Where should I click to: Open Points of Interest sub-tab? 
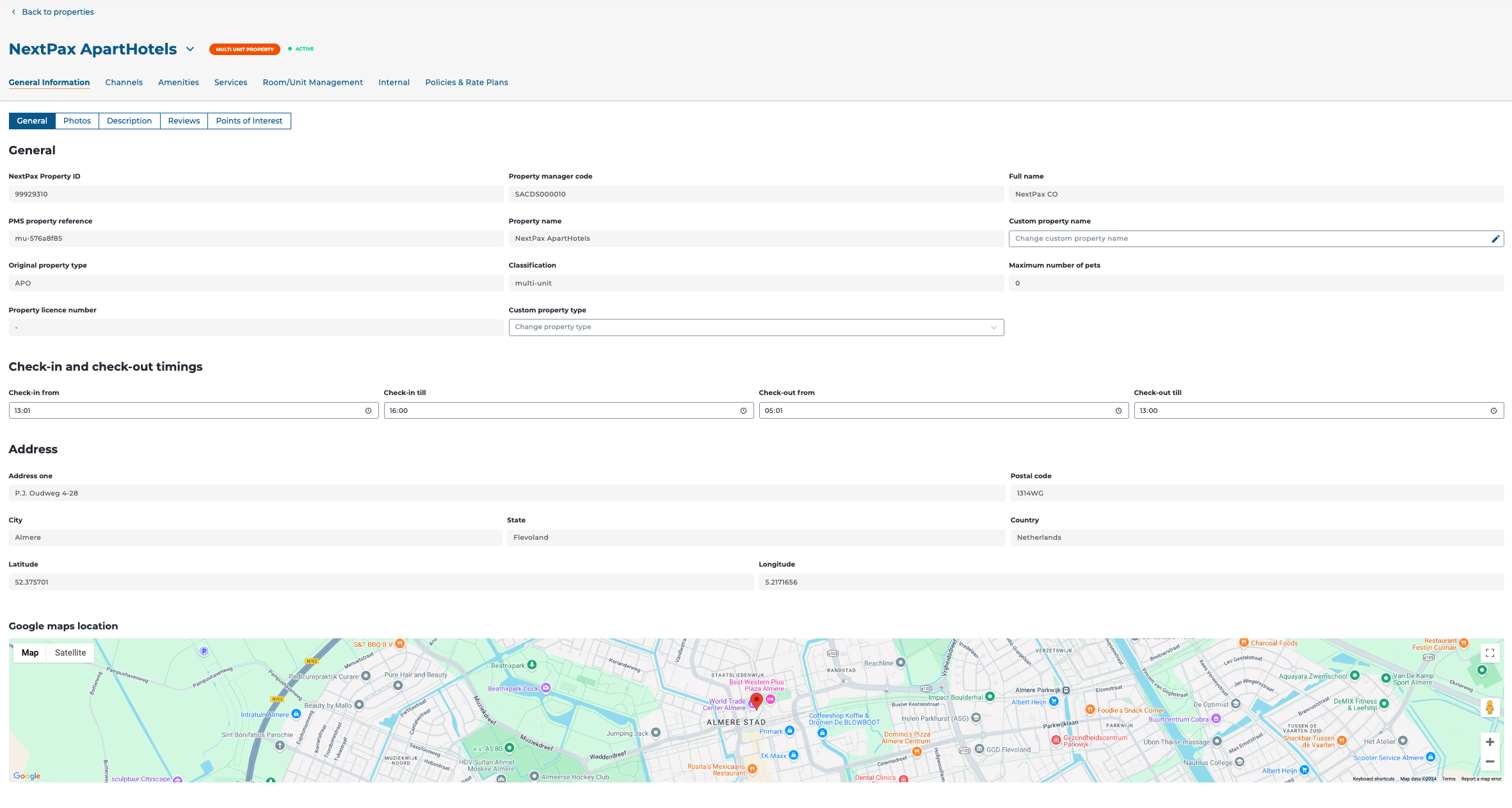[249, 121]
